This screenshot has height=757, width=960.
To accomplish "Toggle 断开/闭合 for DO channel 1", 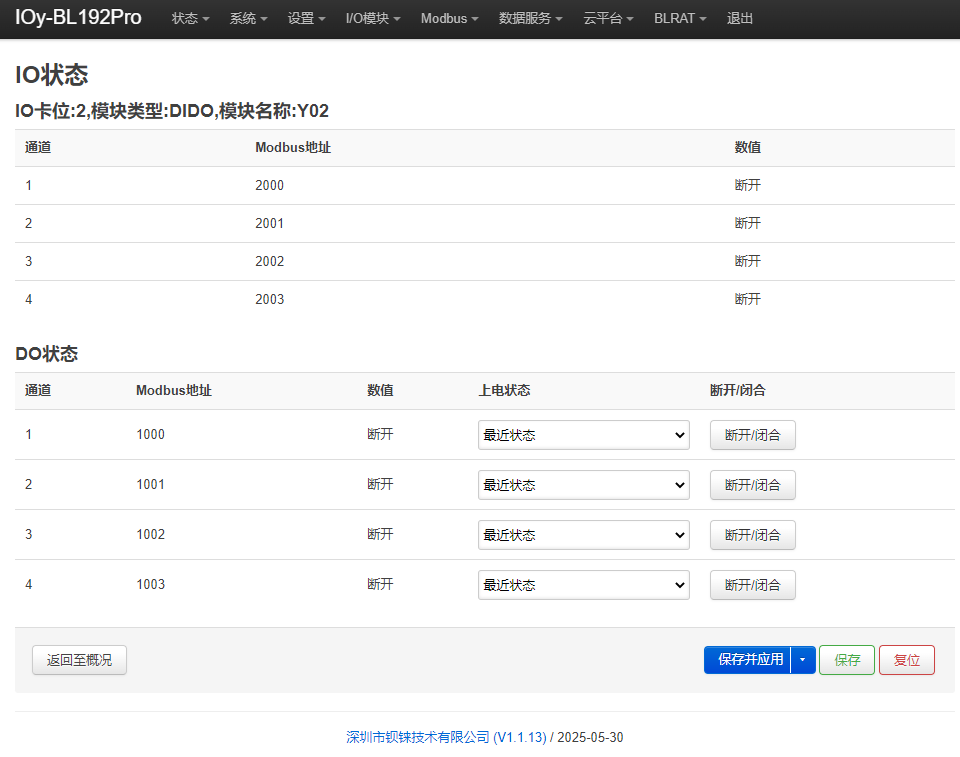I will click(752, 435).
